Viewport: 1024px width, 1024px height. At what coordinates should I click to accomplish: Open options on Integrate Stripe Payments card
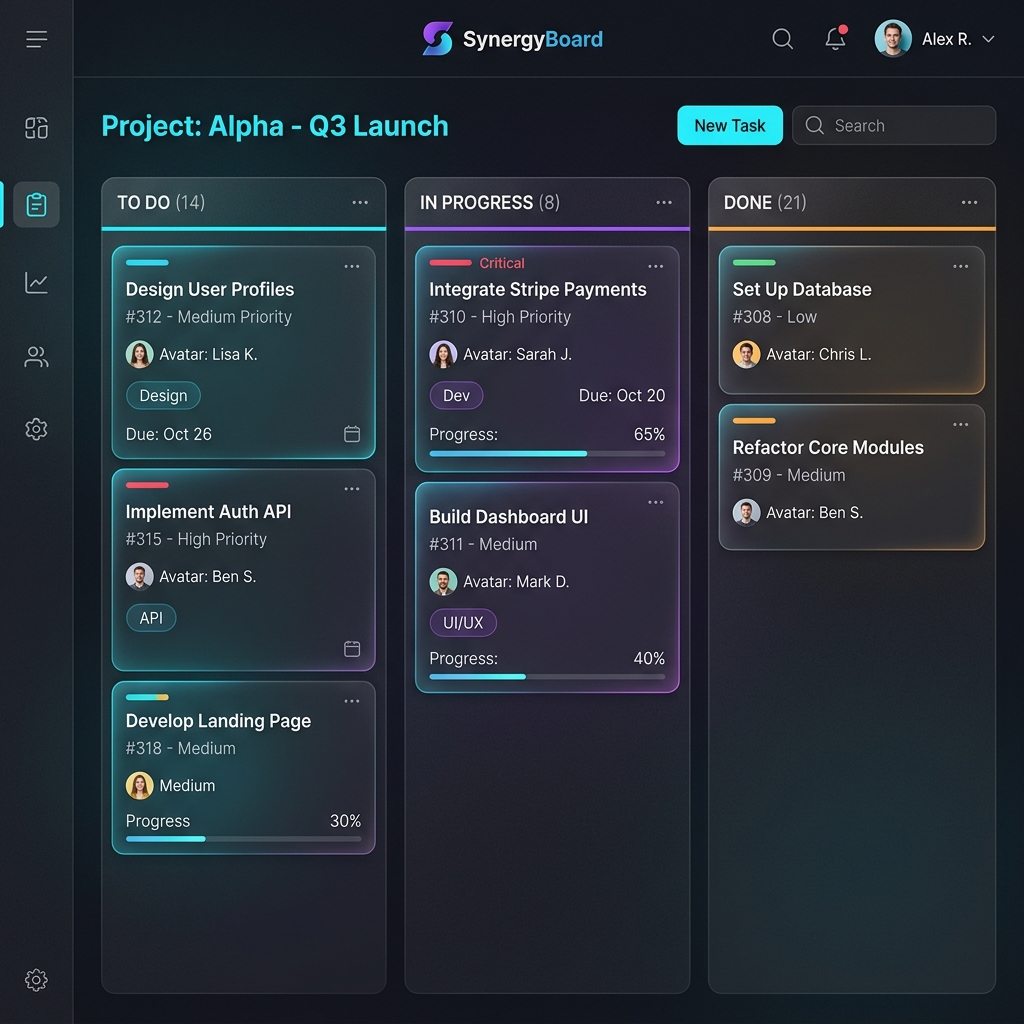point(655,266)
